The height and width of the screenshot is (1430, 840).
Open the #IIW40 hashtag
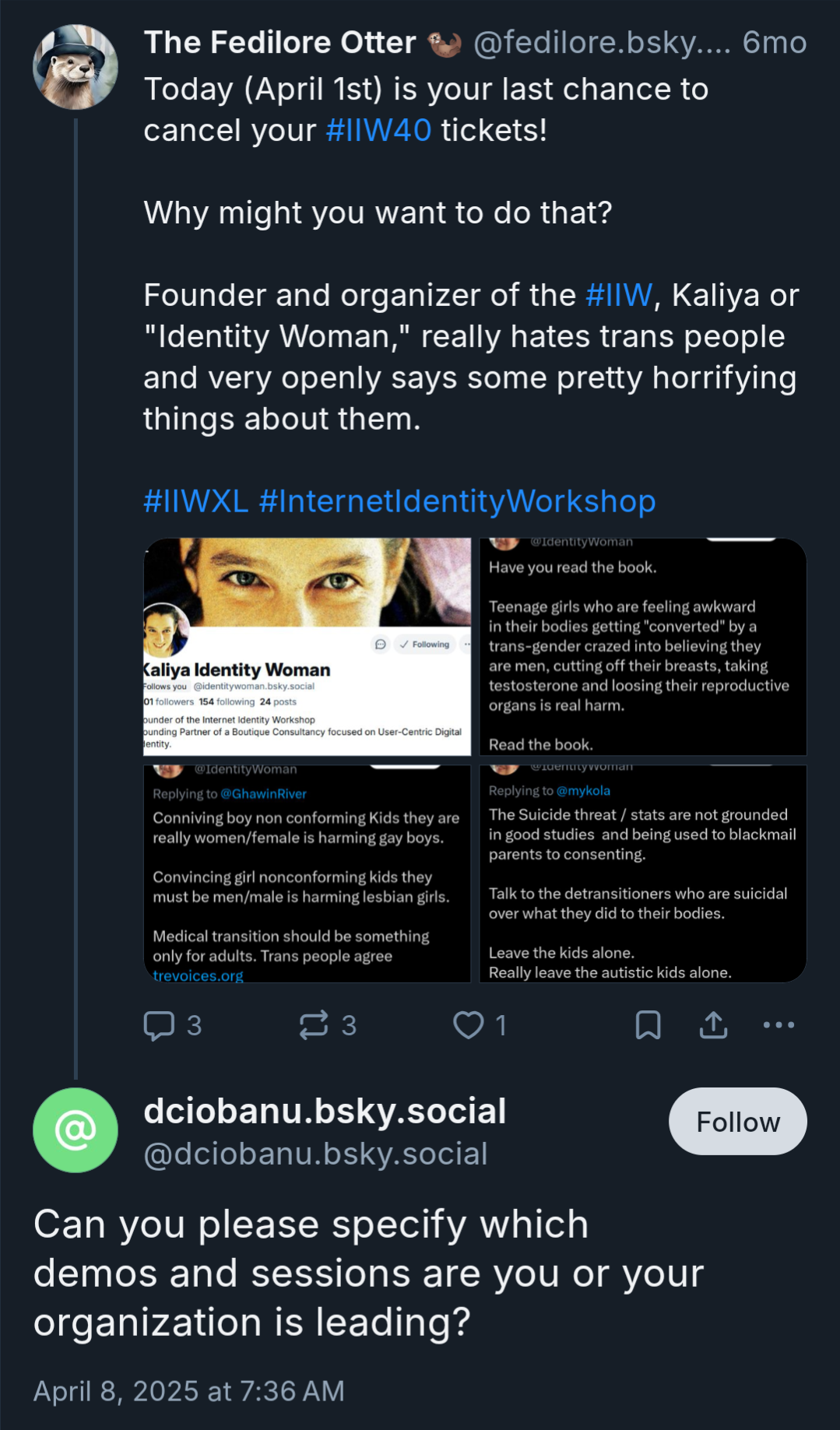pyautogui.click(x=378, y=130)
